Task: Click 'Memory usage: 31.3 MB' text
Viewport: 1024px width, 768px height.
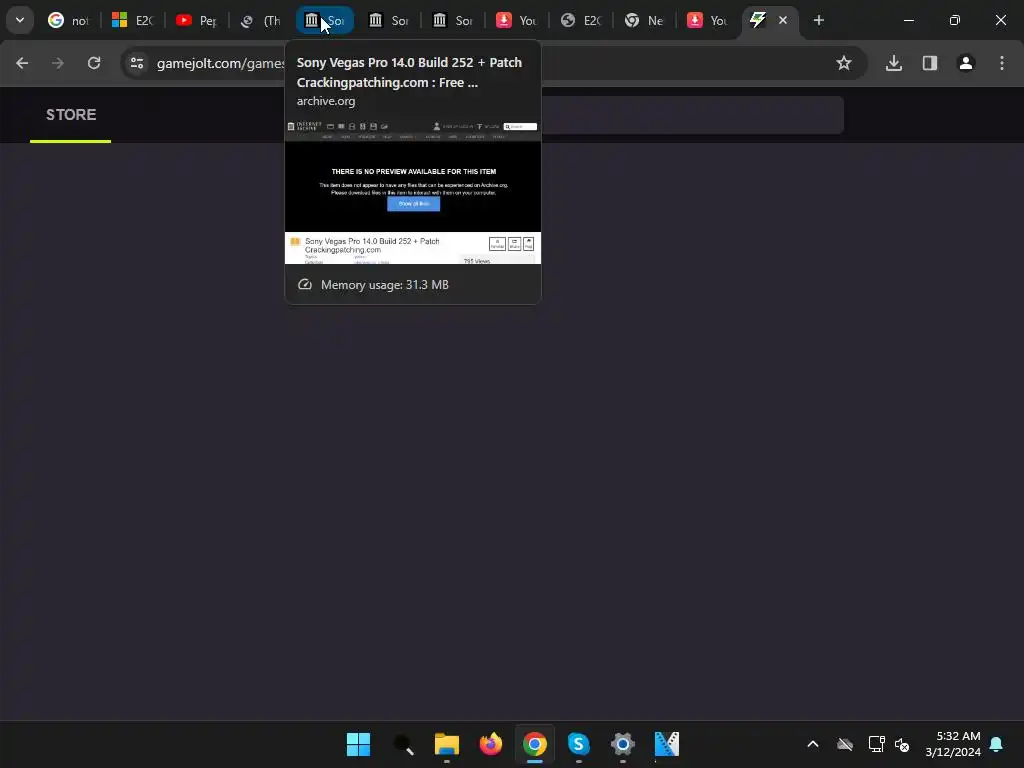Action: point(385,285)
